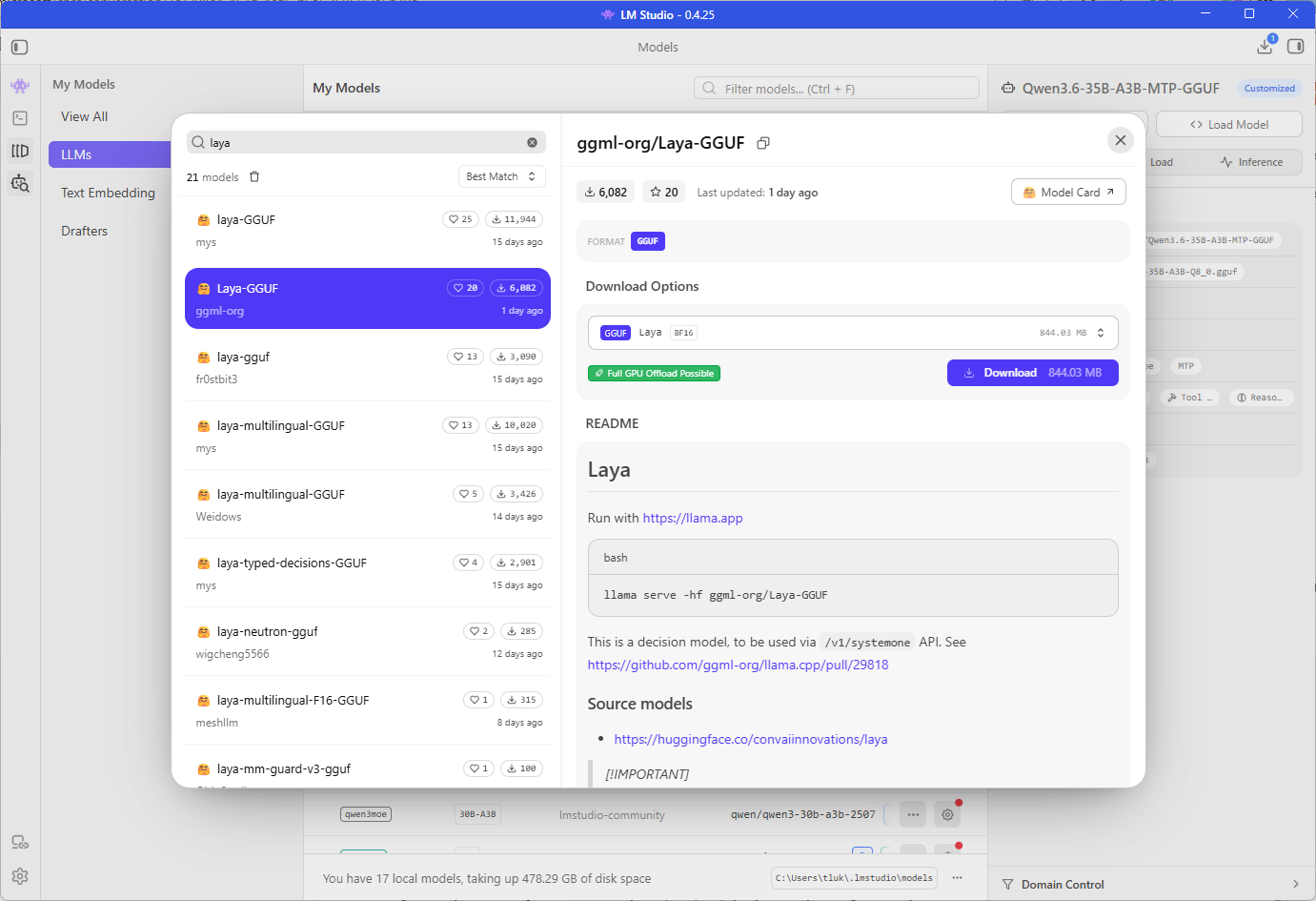This screenshot has width=1316, height=901.
Task: Select the Text Embedding category
Action: click(x=109, y=193)
